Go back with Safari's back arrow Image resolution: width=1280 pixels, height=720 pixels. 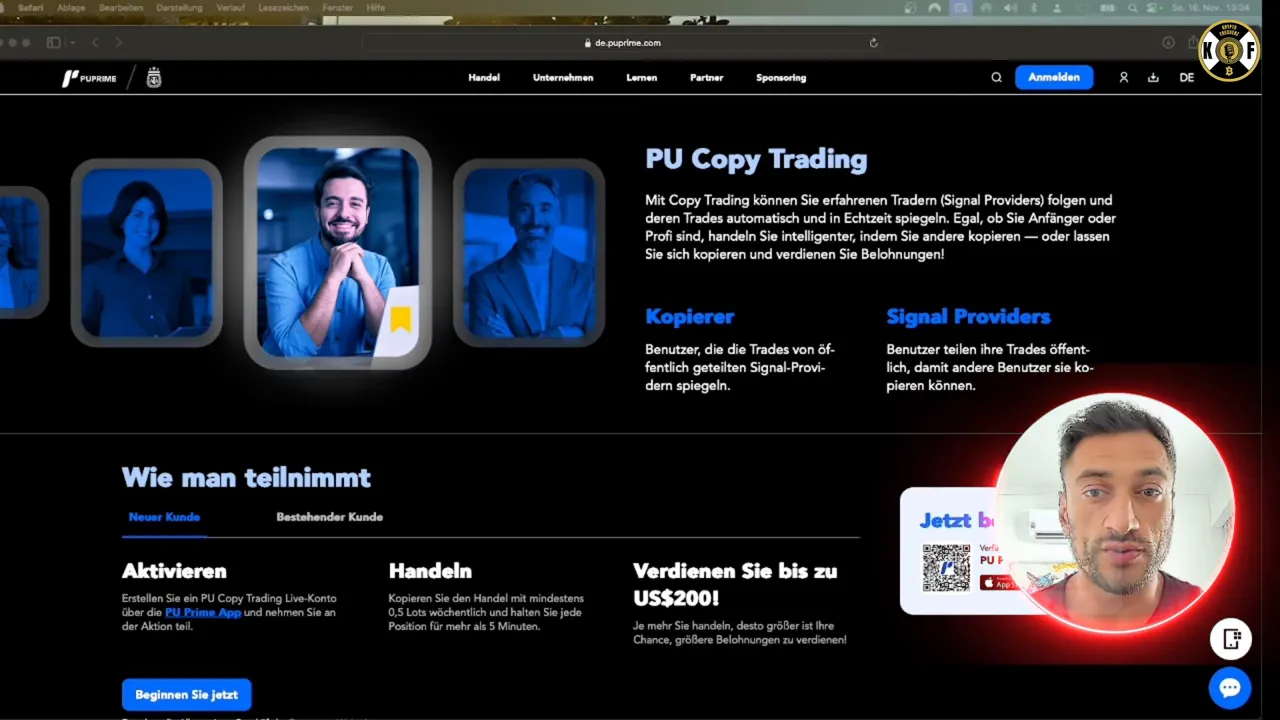coord(96,42)
